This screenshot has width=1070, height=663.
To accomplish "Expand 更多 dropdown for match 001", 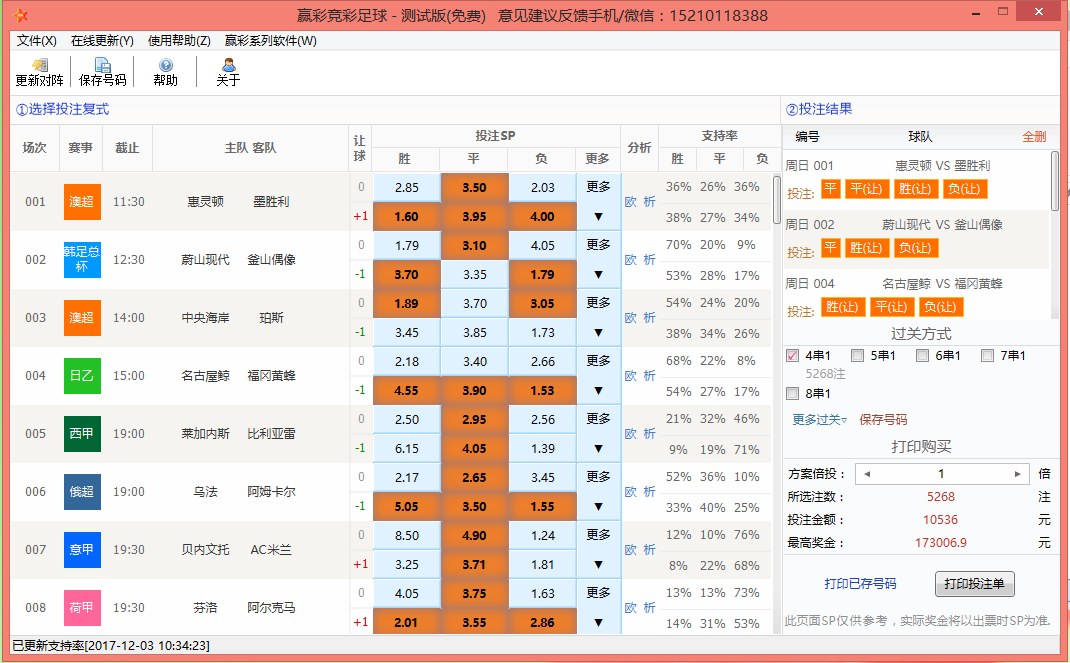I will click(x=598, y=202).
